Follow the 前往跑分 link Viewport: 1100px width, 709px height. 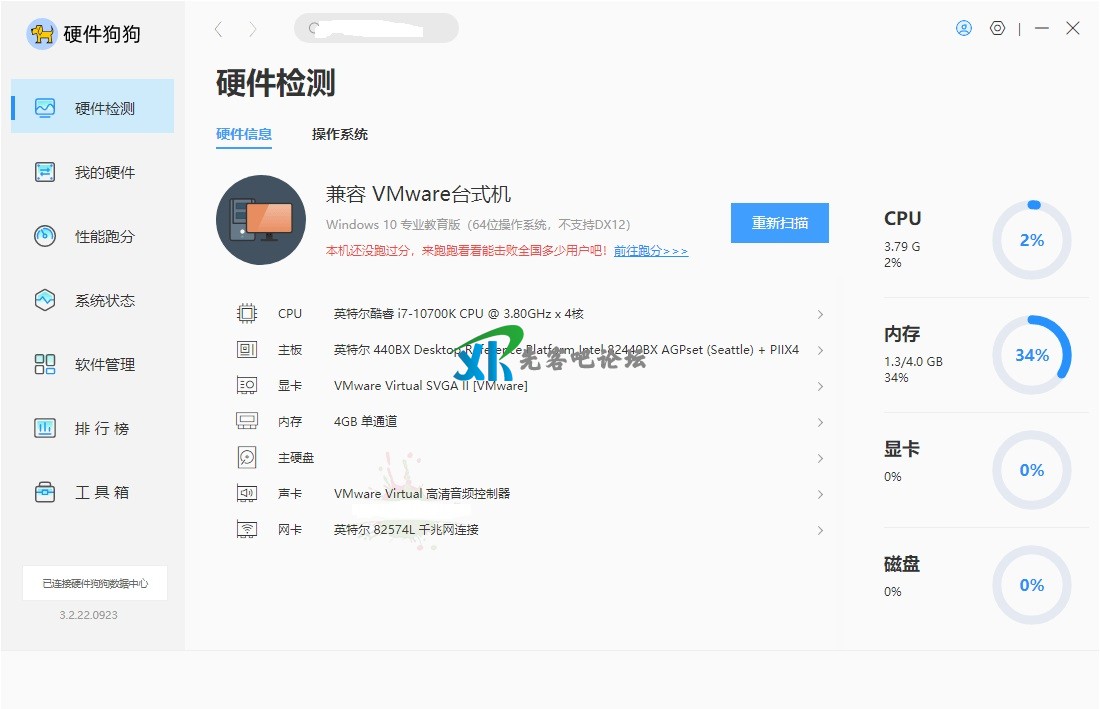651,251
